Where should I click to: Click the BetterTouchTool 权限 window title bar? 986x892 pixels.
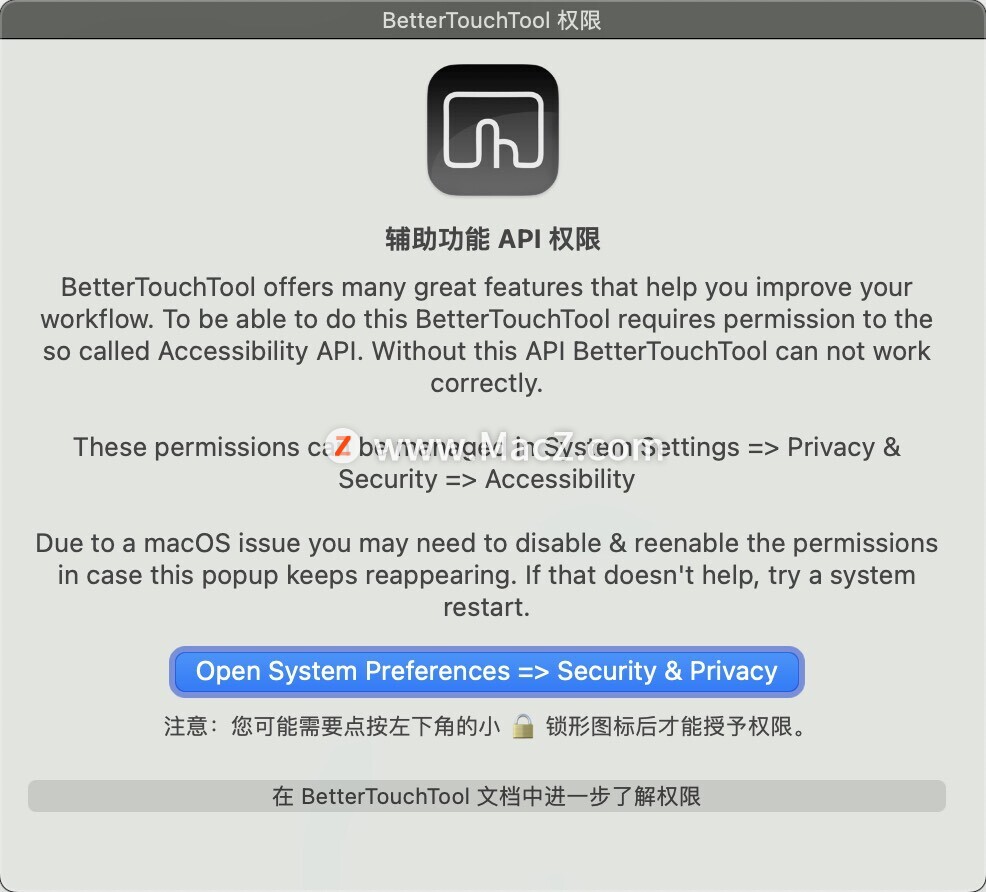point(493,19)
